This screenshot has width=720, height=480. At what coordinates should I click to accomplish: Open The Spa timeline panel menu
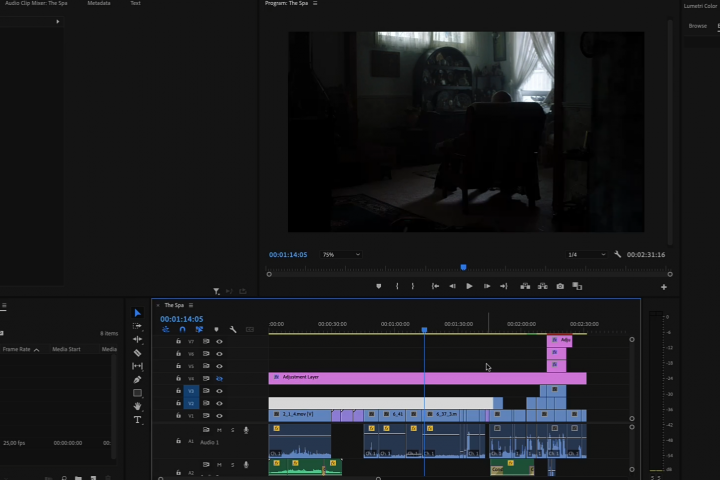tap(191, 305)
